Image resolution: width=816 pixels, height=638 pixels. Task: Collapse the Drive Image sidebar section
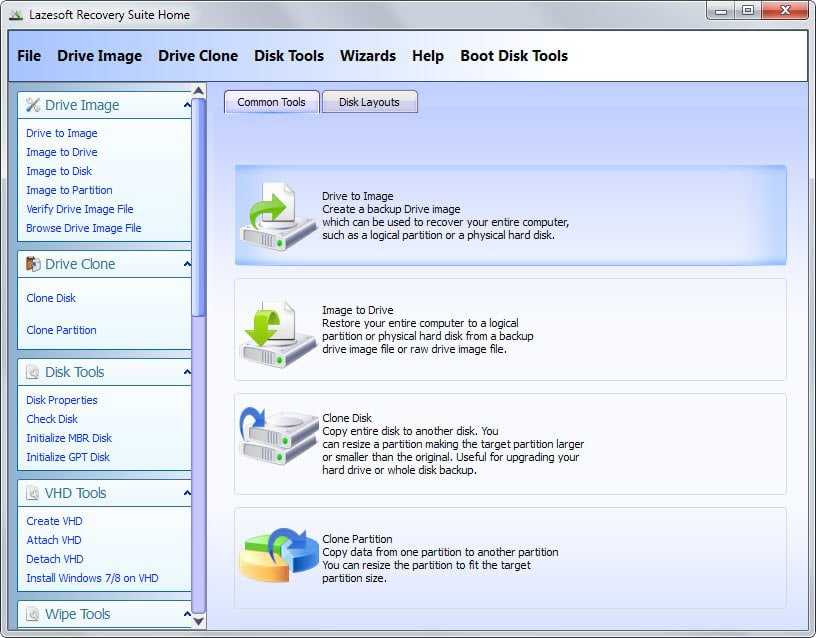pos(186,105)
